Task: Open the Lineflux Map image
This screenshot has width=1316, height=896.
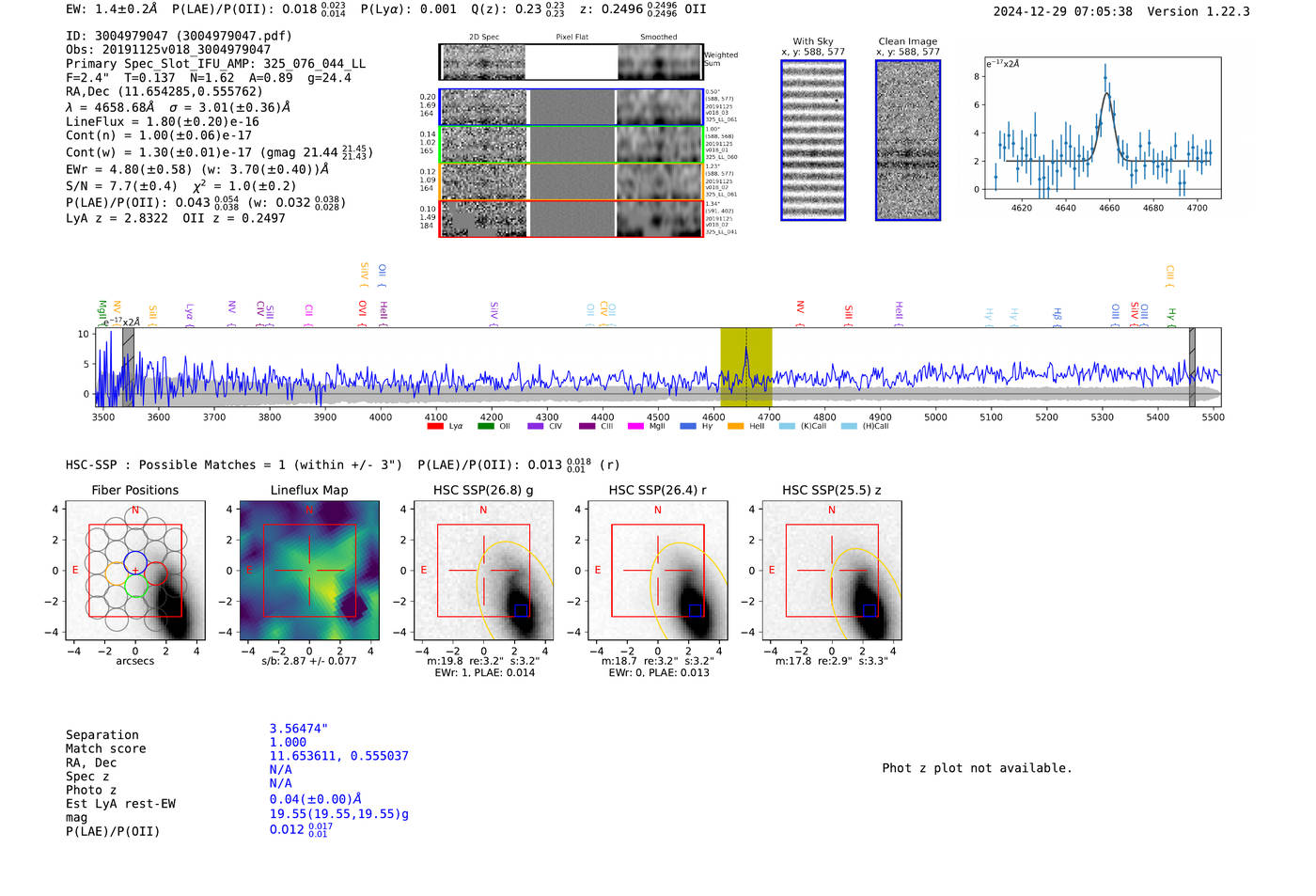Action: (309, 570)
